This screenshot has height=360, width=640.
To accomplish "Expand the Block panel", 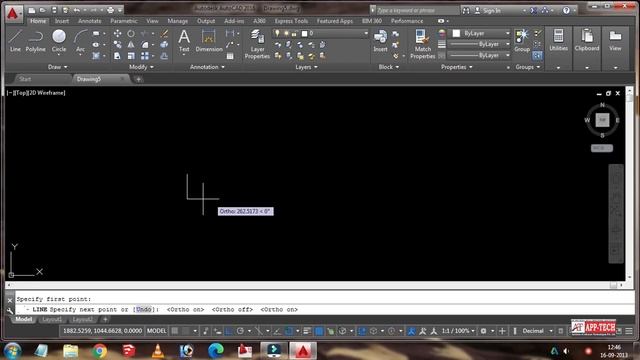I will [389, 67].
